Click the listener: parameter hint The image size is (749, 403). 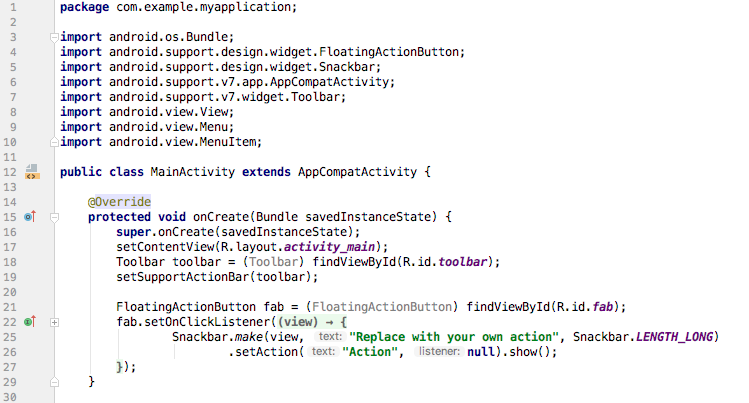(x=439, y=352)
